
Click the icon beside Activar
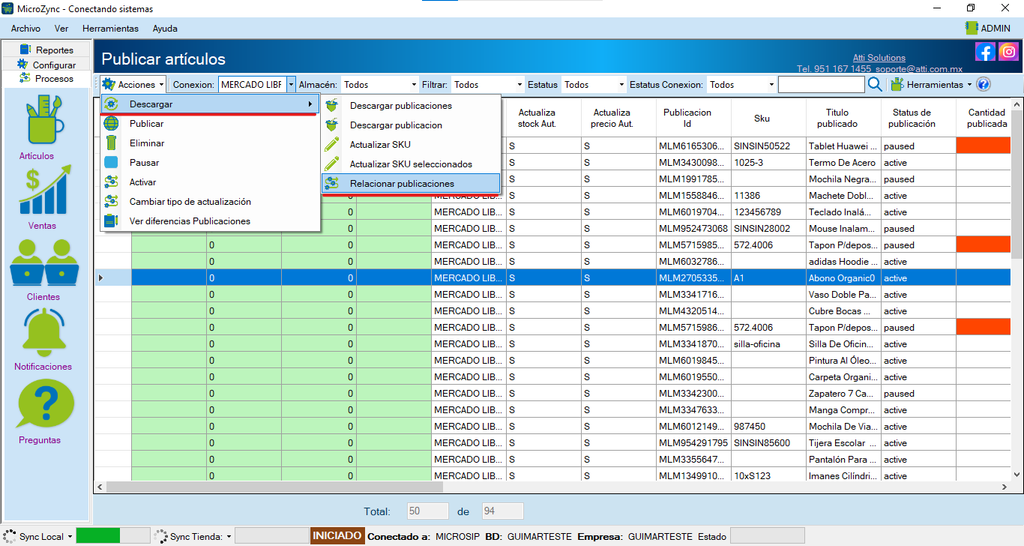(112, 182)
